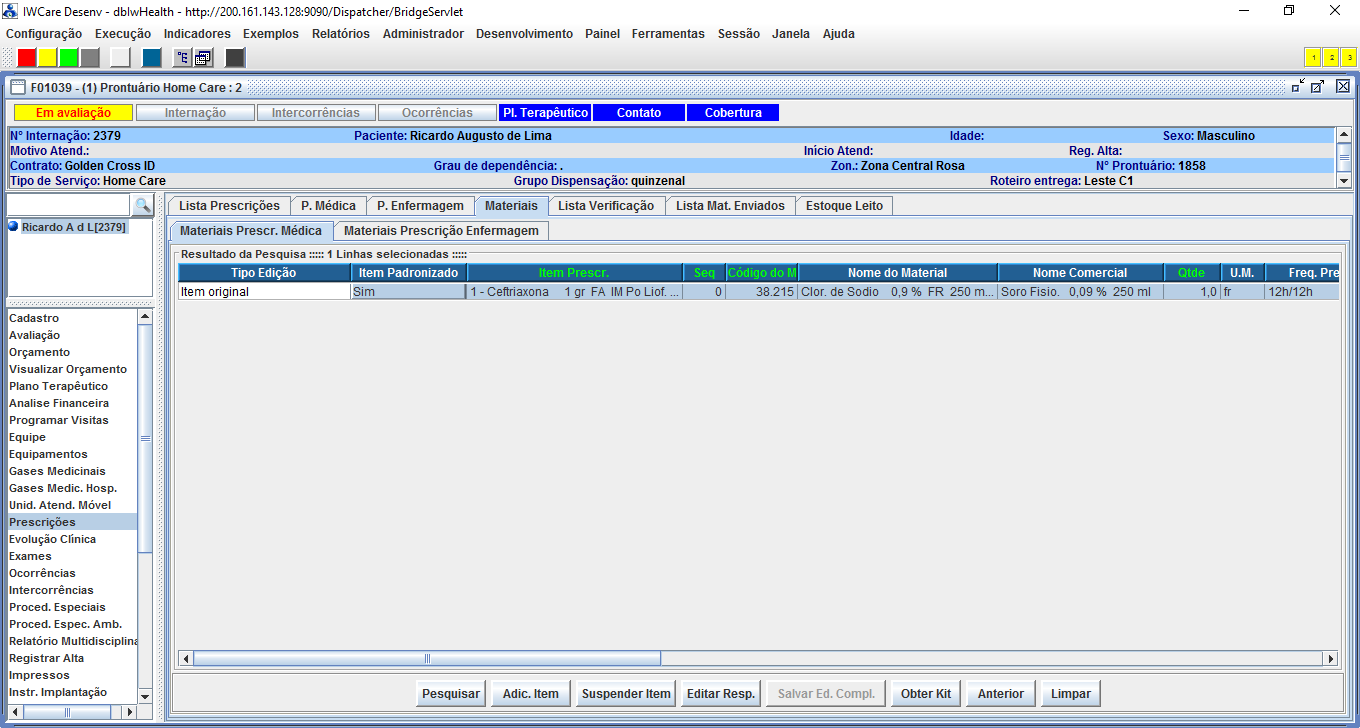The width and height of the screenshot is (1360, 728).
Task: Click the results table horizontal scrollbar right arrow
Action: coord(1329,658)
